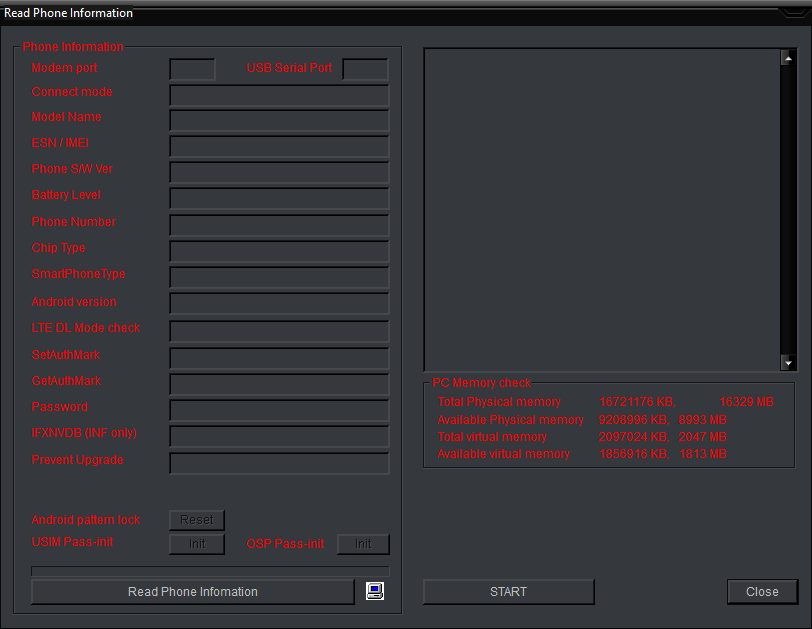Click the Phone Number field
The height and width of the screenshot is (629, 812).
click(x=279, y=225)
